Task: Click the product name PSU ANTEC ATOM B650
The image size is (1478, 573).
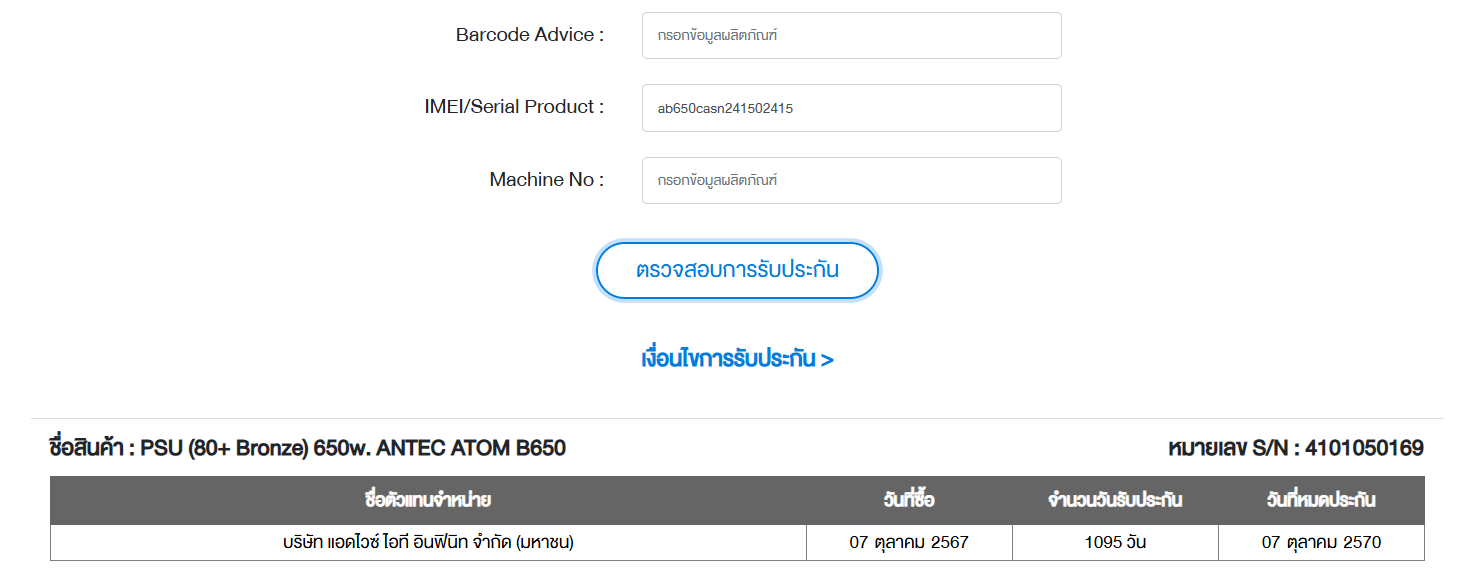Action: [353, 448]
